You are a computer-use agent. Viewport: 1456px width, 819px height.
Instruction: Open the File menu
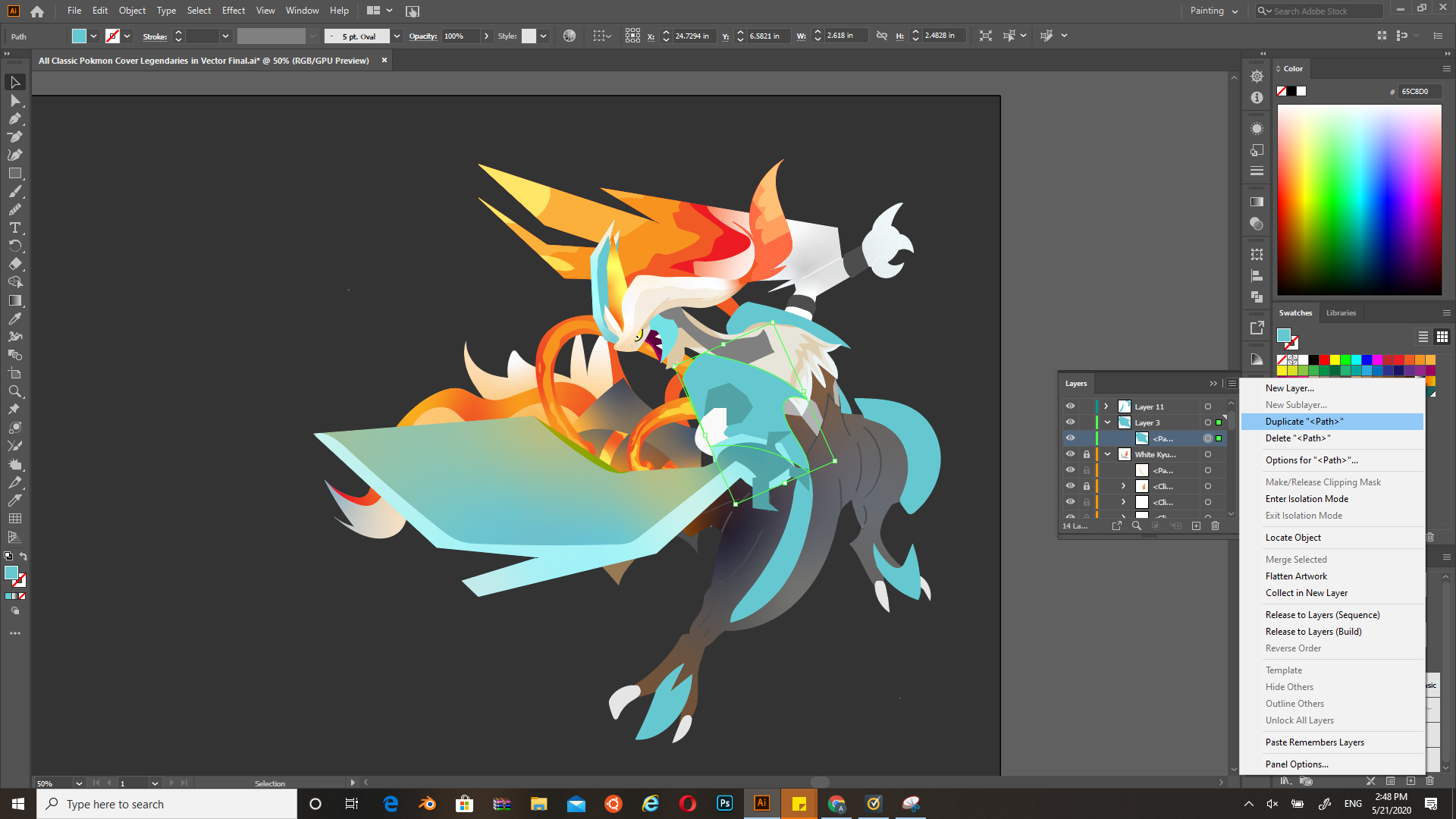click(74, 11)
